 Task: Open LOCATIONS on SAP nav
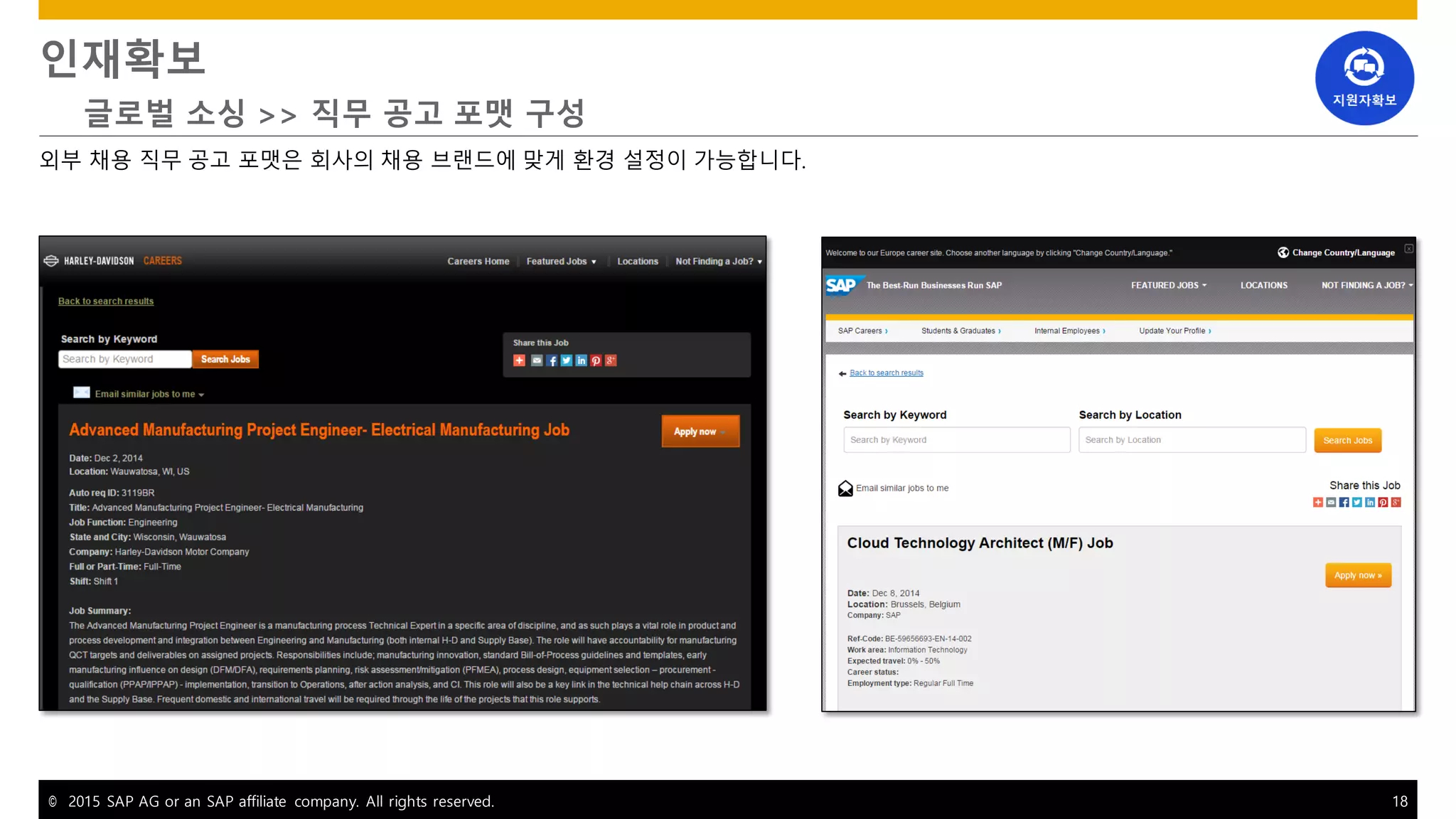tap(1264, 285)
